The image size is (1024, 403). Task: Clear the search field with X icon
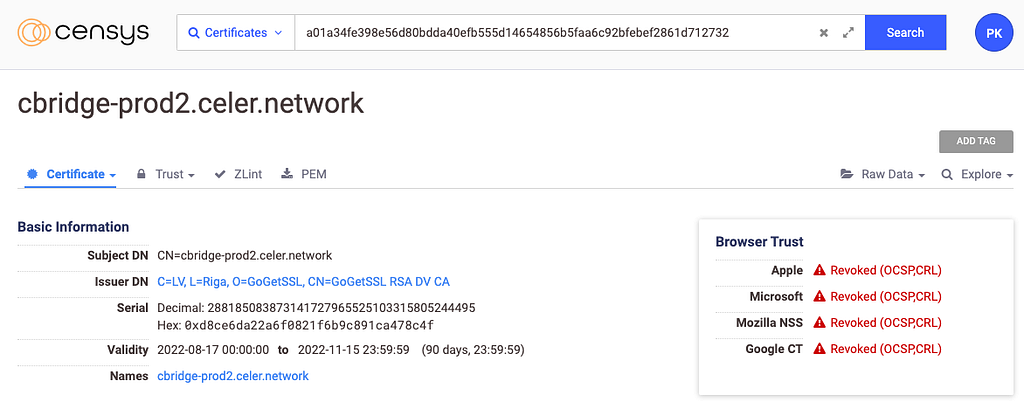824,33
